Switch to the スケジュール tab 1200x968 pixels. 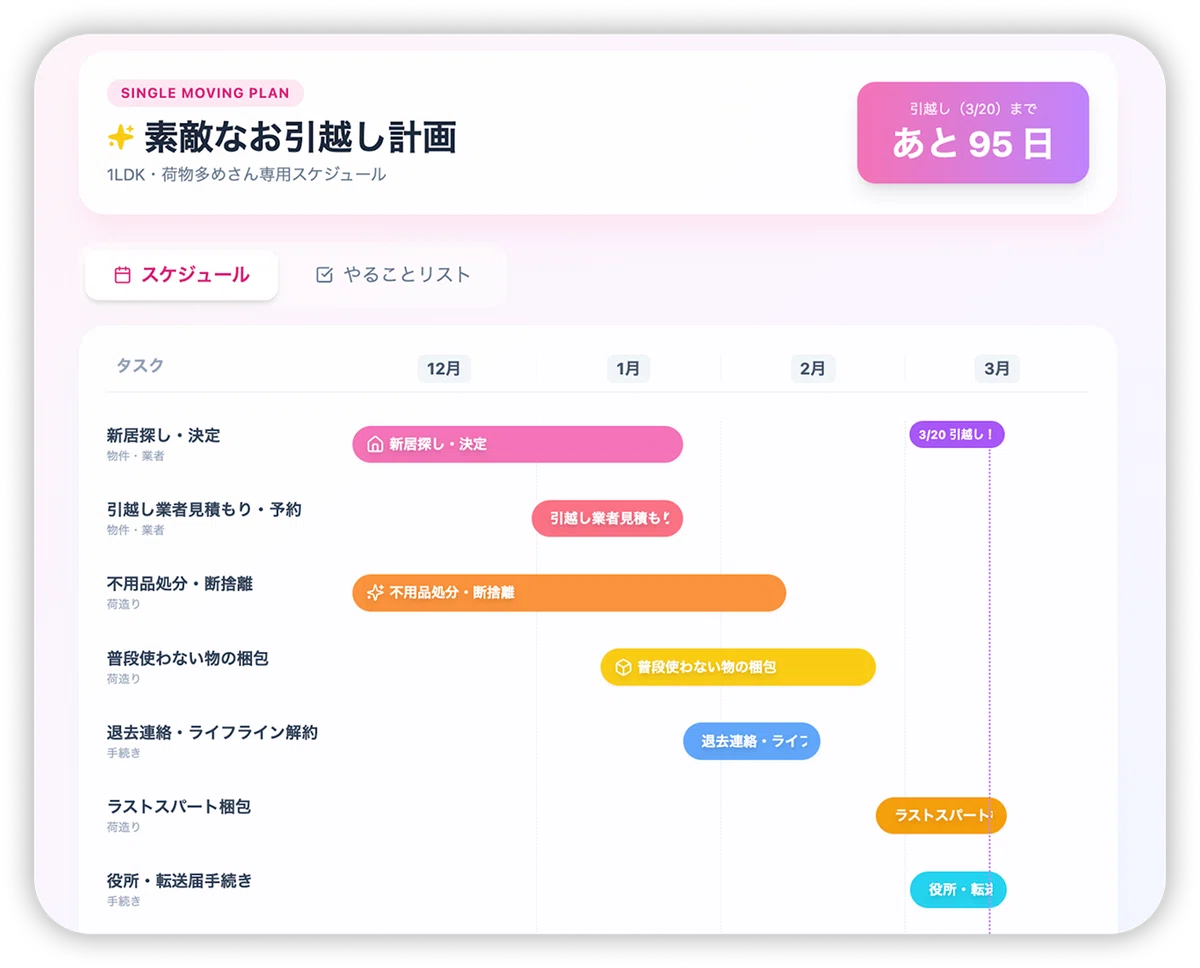click(182, 275)
